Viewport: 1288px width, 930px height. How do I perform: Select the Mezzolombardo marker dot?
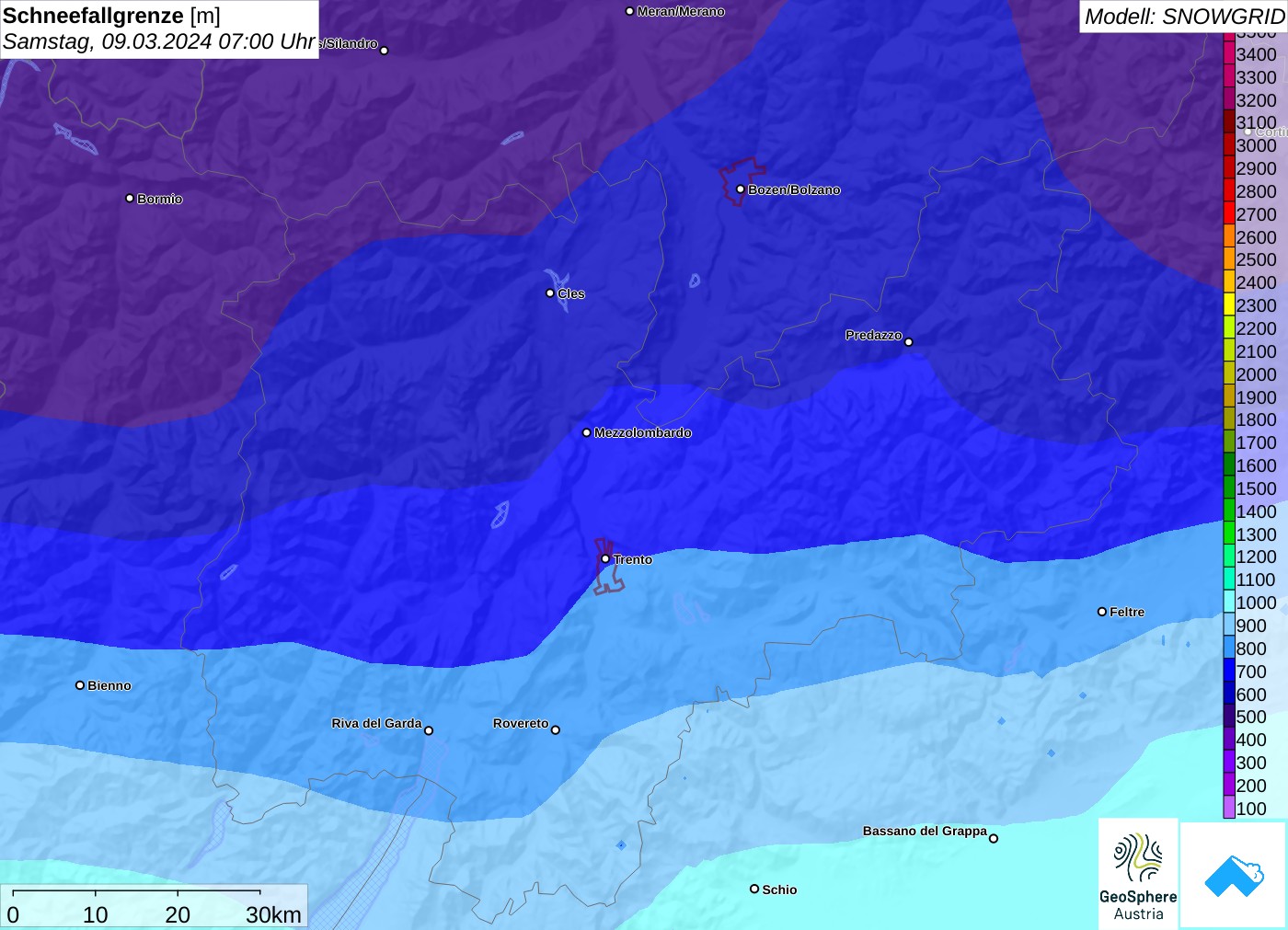pos(587,432)
